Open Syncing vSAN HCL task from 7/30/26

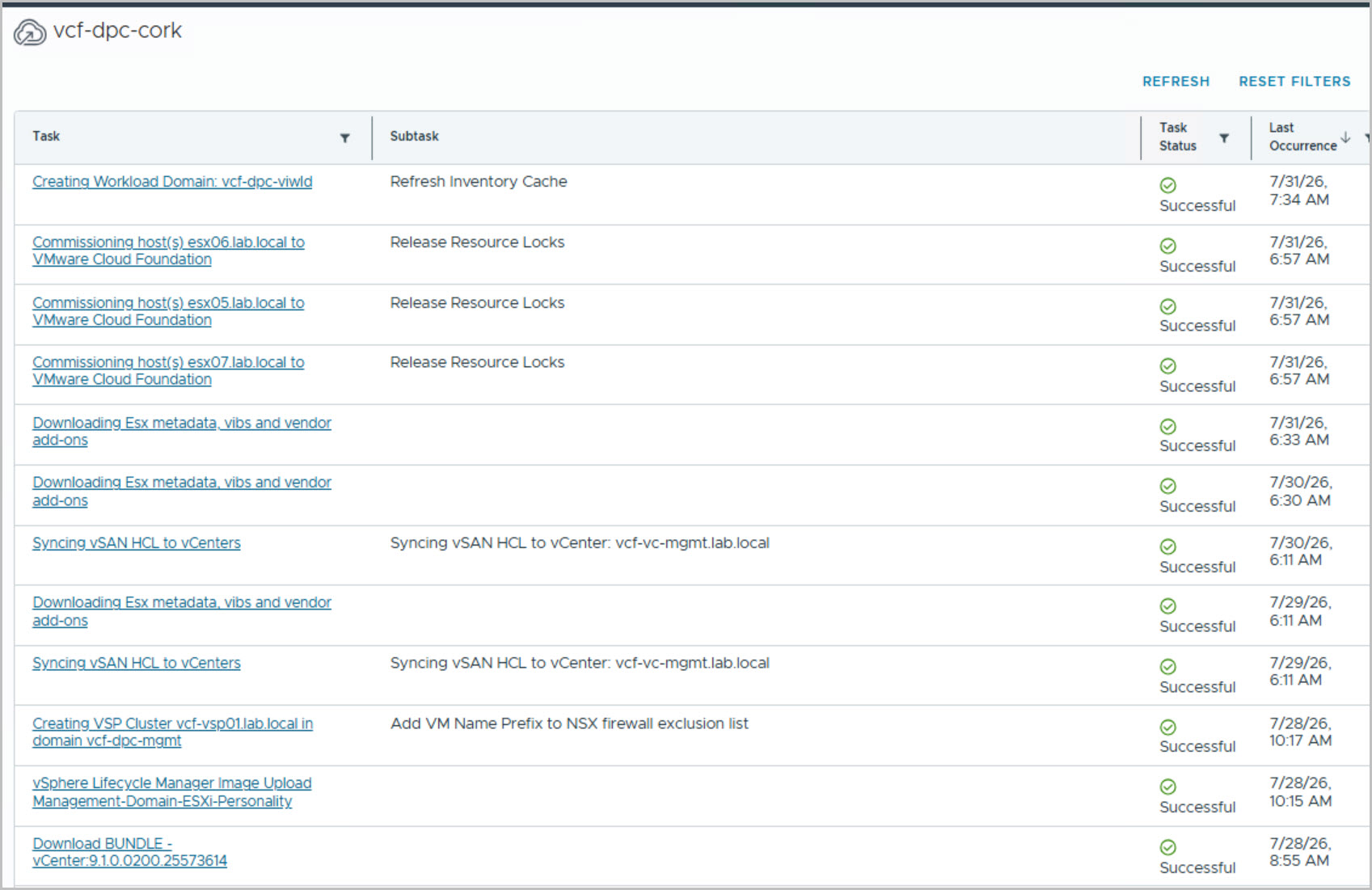click(x=137, y=543)
